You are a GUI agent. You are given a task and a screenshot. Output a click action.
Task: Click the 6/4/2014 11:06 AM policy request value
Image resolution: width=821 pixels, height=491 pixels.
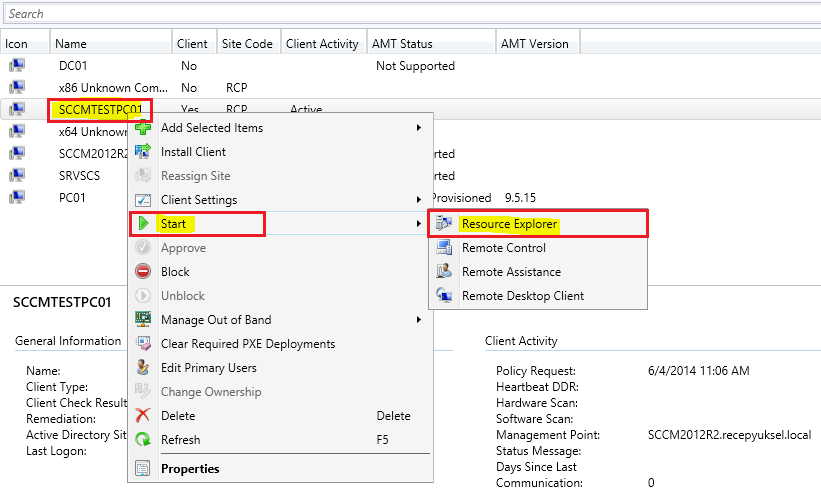coord(698,371)
